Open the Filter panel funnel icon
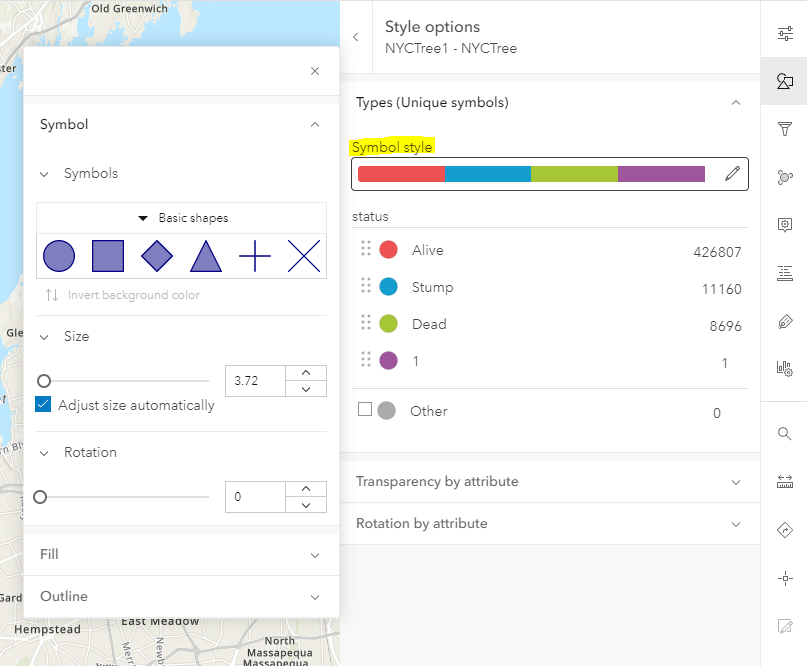This screenshot has width=807, height=666. 784,129
